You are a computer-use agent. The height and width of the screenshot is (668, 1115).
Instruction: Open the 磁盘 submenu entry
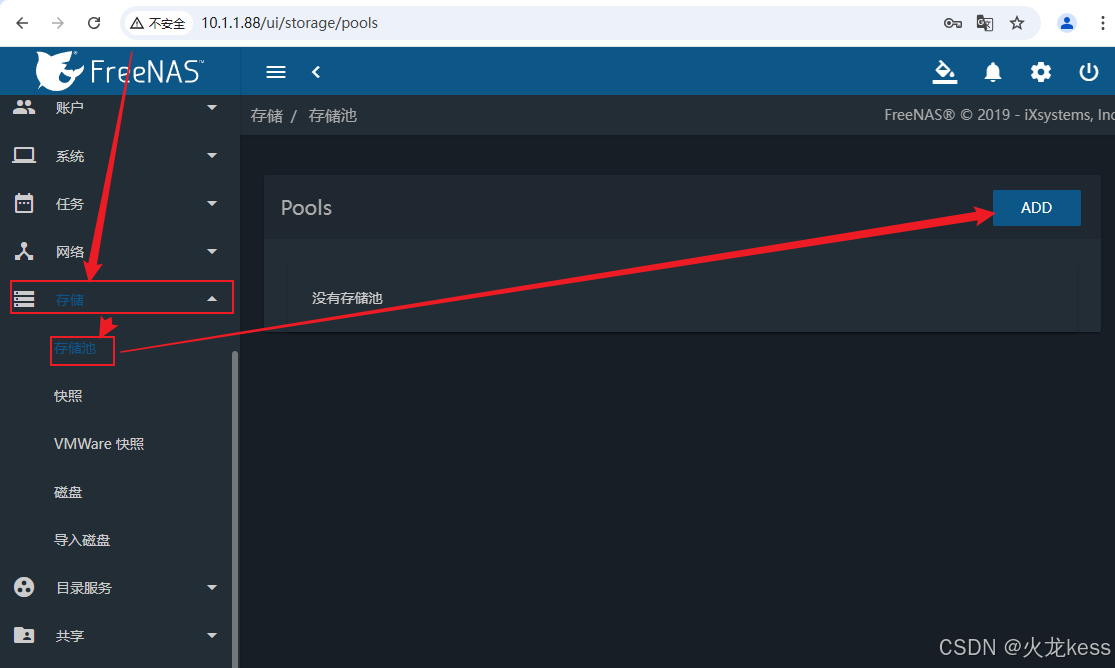tap(68, 492)
